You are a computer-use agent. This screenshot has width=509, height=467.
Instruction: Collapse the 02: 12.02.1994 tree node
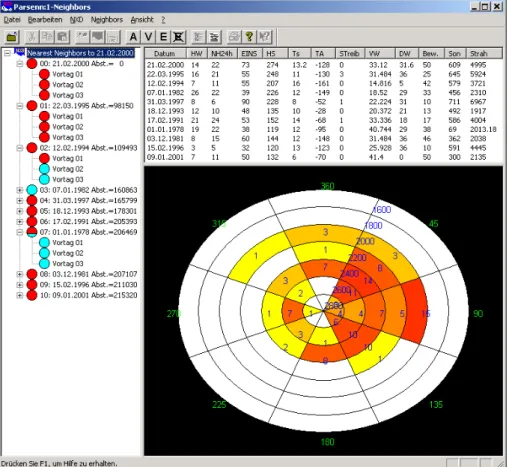(20, 148)
